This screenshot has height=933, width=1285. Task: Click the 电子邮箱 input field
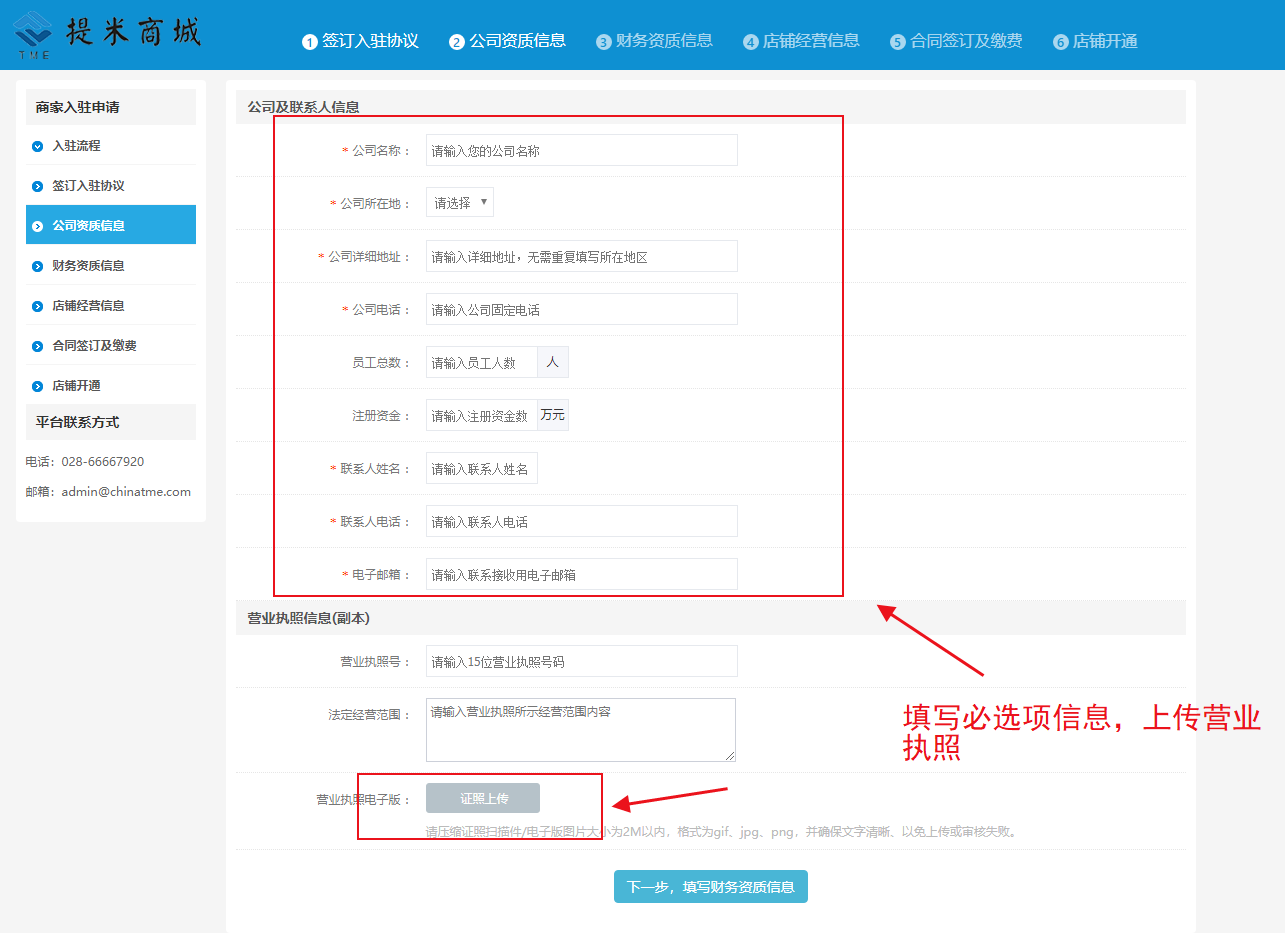(581, 575)
